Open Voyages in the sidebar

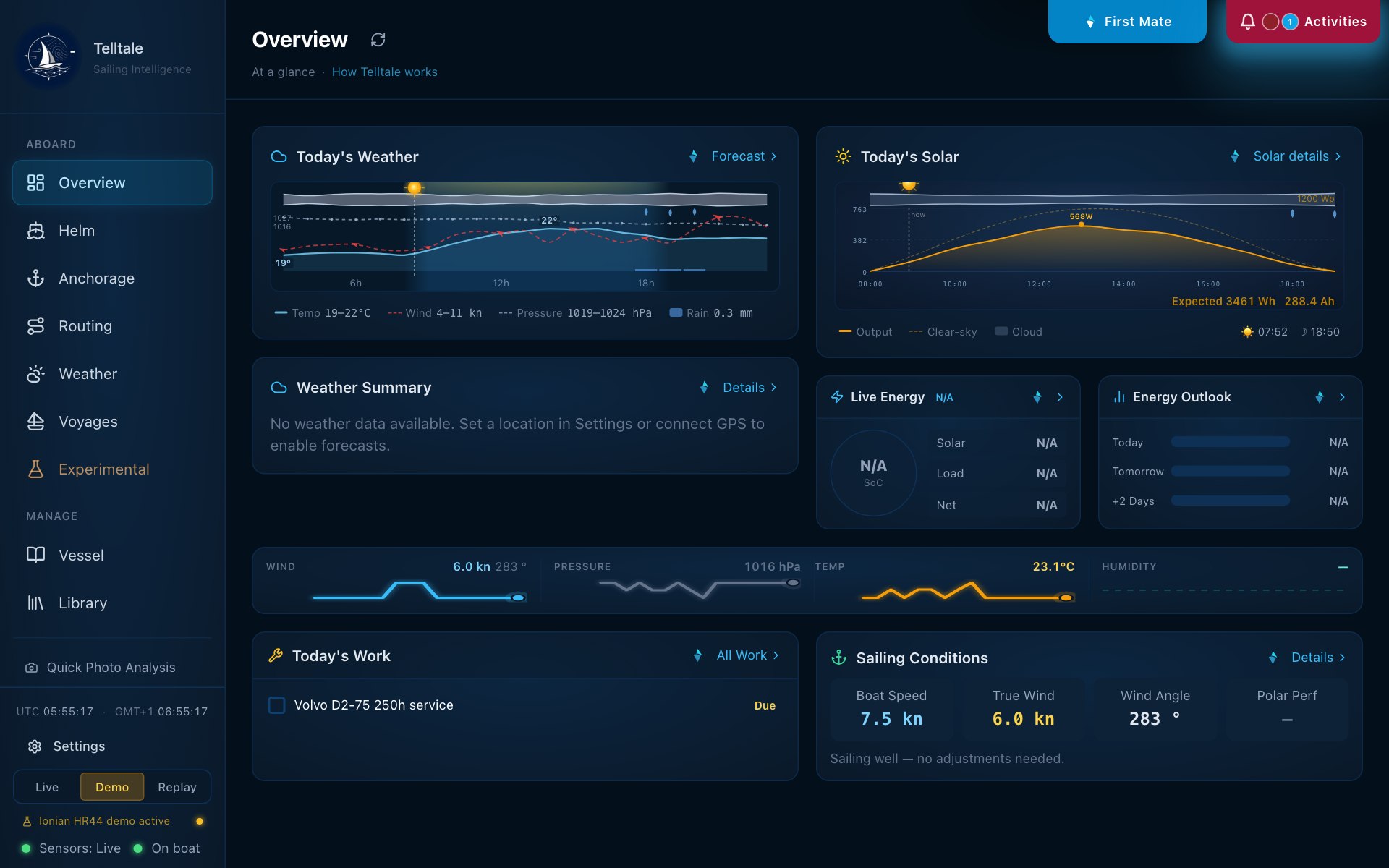click(x=112, y=422)
